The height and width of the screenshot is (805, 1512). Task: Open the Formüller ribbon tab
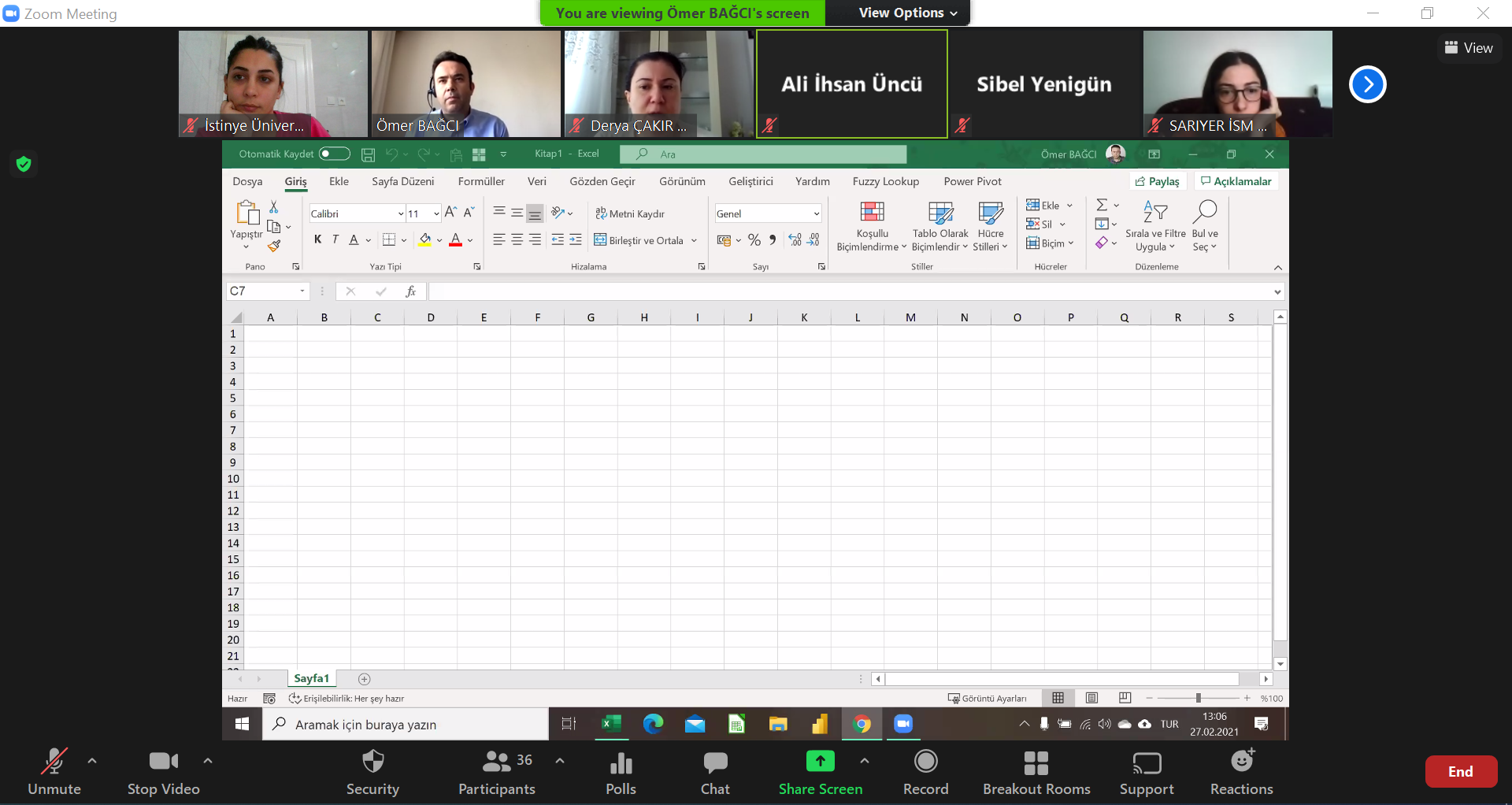click(x=481, y=181)
